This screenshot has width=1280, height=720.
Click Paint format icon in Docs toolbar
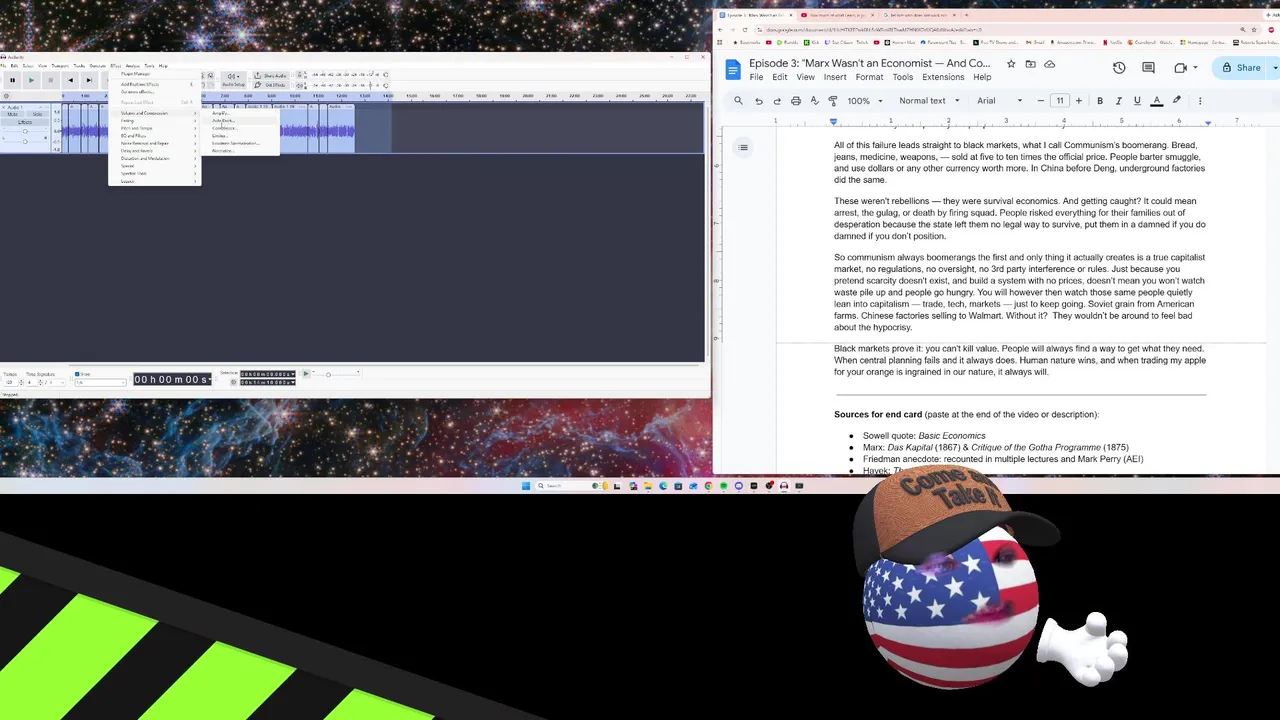coord(833,101)
